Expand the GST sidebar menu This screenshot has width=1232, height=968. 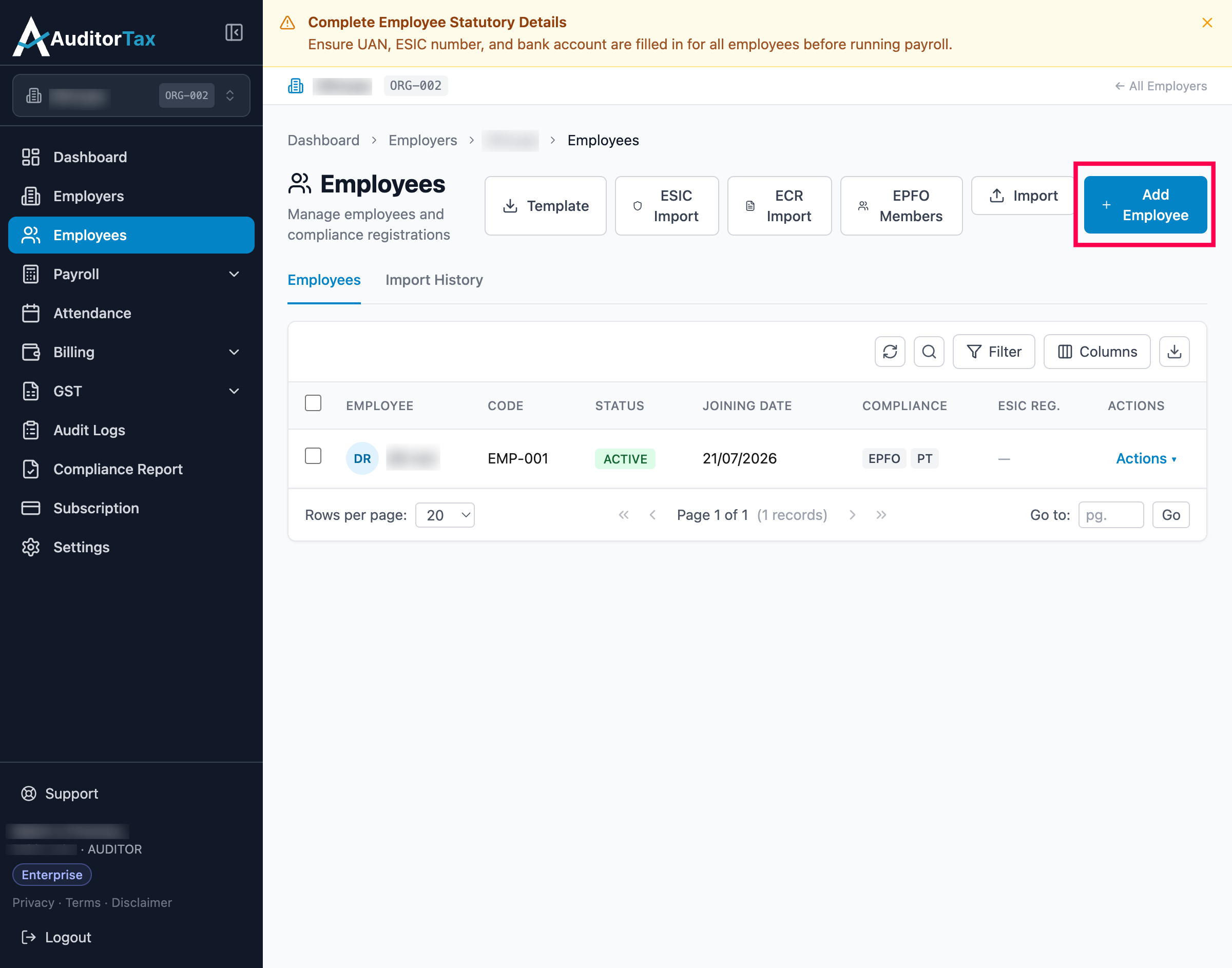[x=131, y=391]
